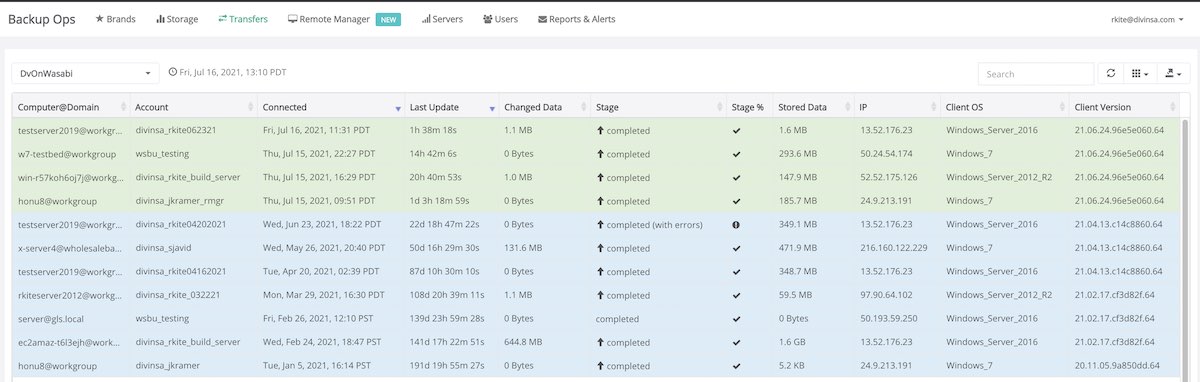This screenshot has width=1200, height=382.
Task: Focus the Search input field
Action: point(1036,73)
